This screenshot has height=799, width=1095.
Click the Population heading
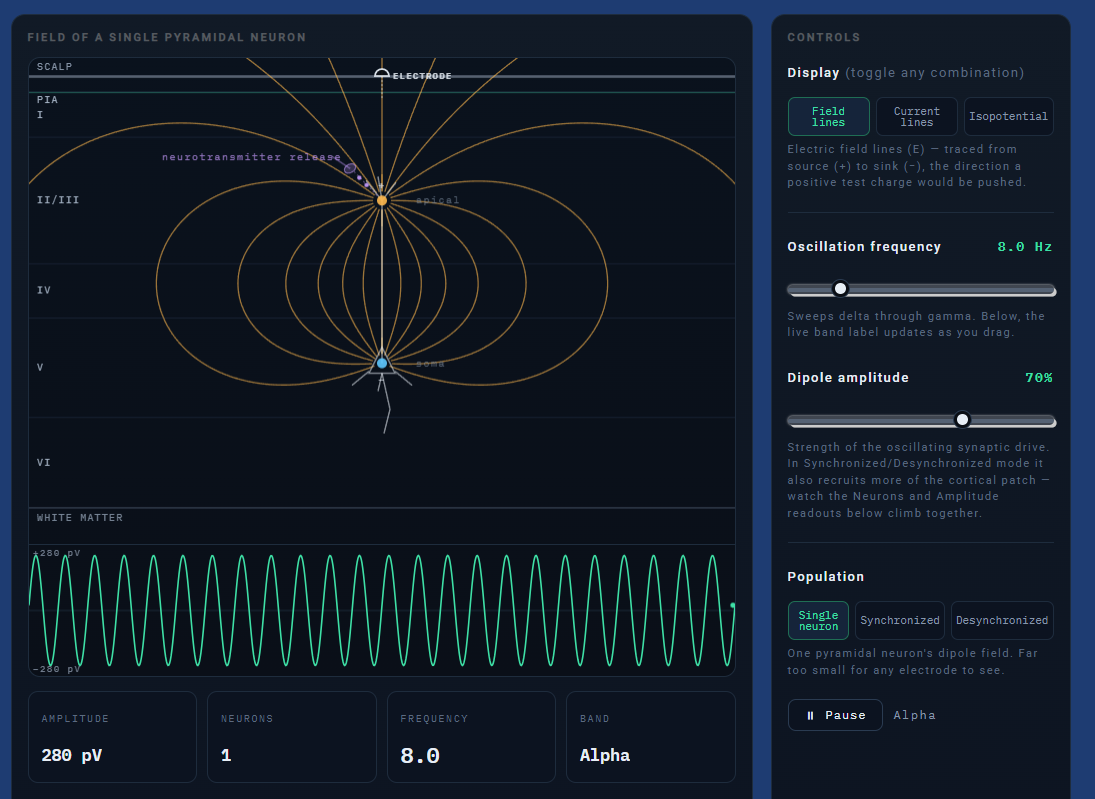click(x=825, y=577)
